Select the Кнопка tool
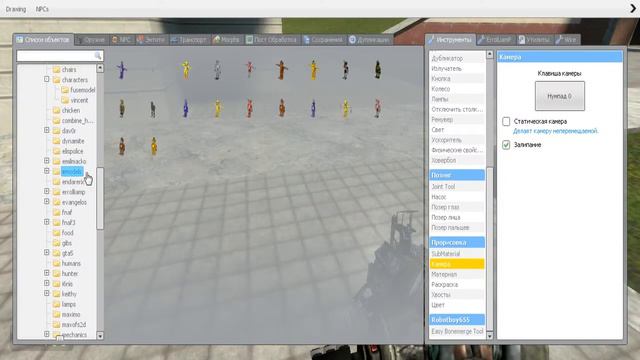 pyautogui.click(x=457, y=79)
